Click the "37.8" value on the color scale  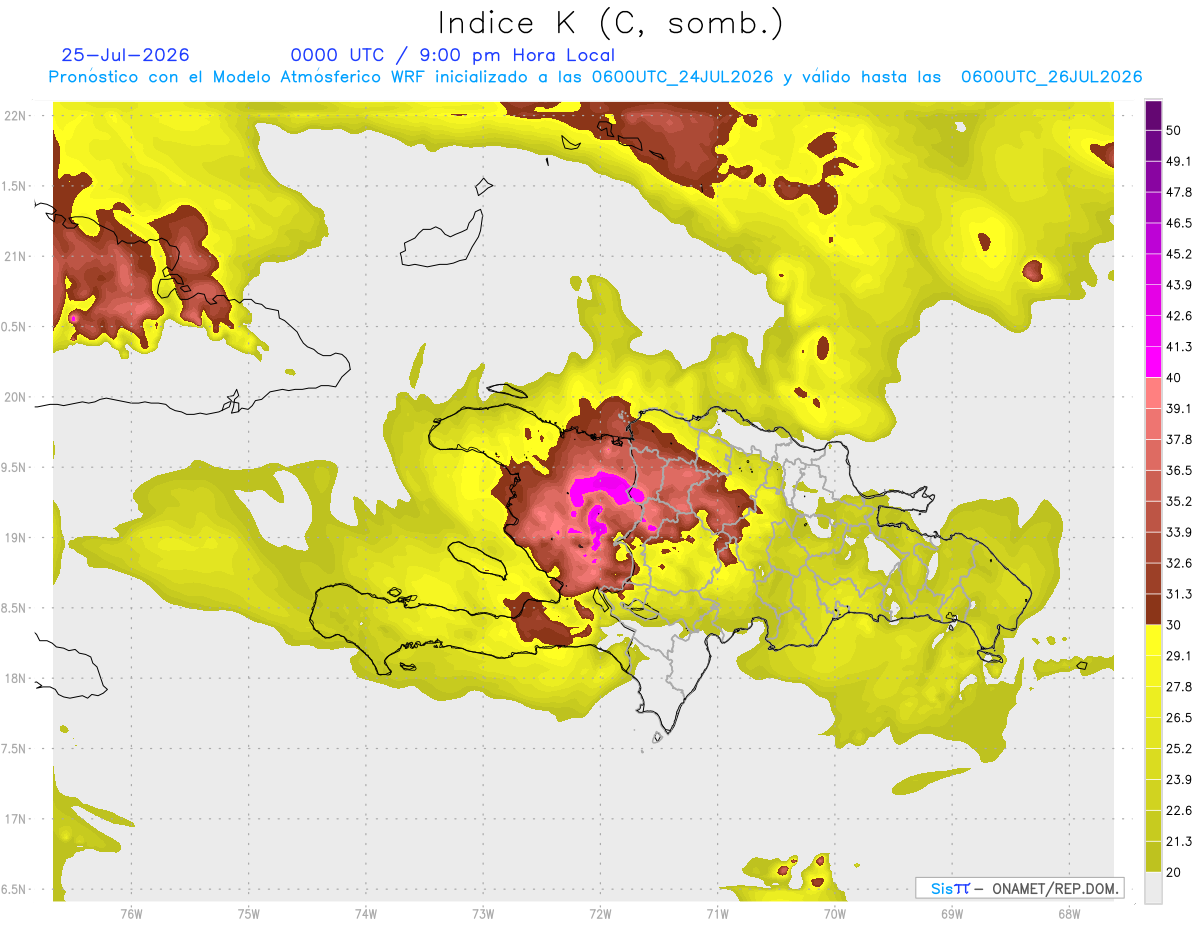point(1179,439)
